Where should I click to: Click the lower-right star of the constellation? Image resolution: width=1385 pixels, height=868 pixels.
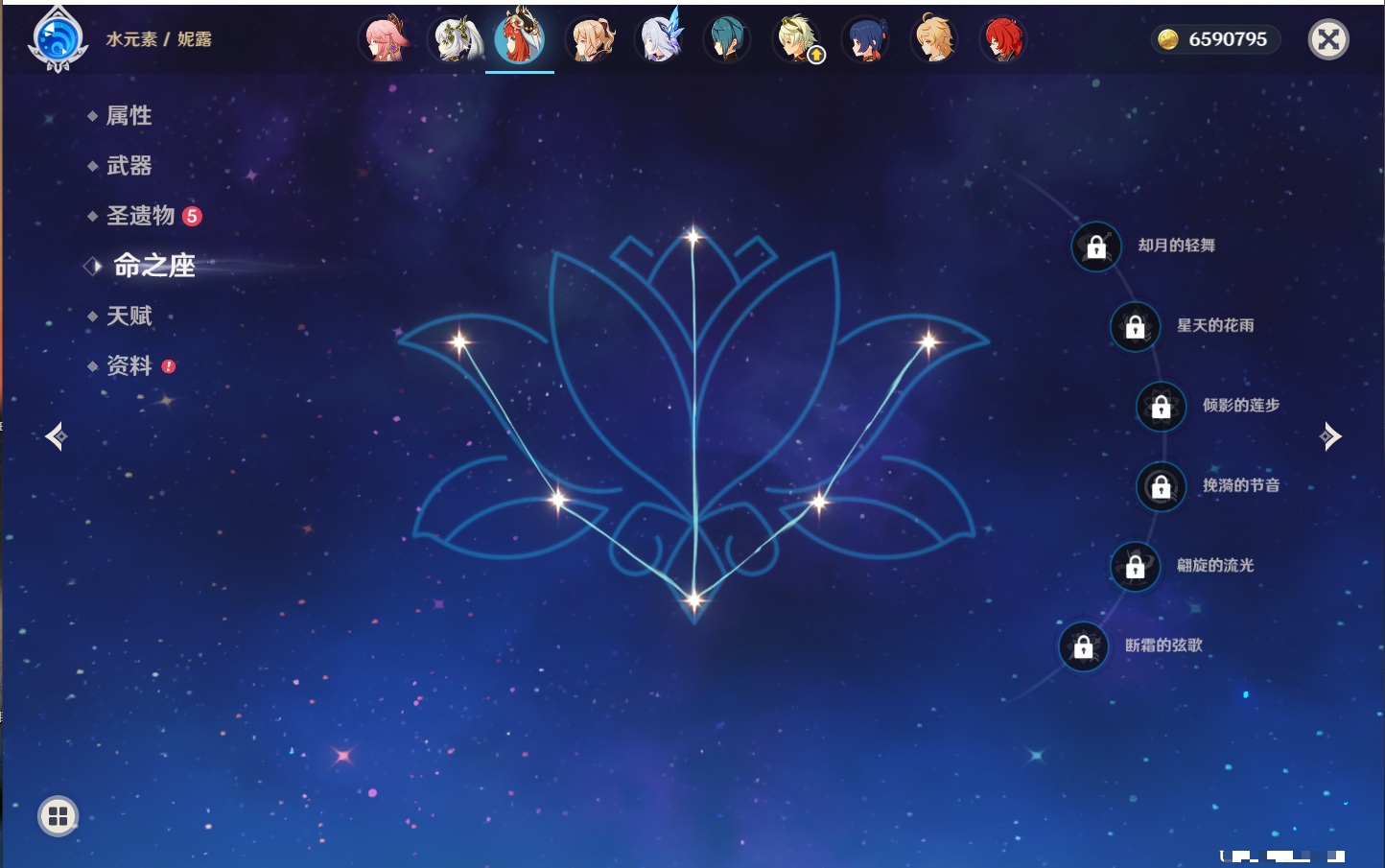click(x=819, y=501)
